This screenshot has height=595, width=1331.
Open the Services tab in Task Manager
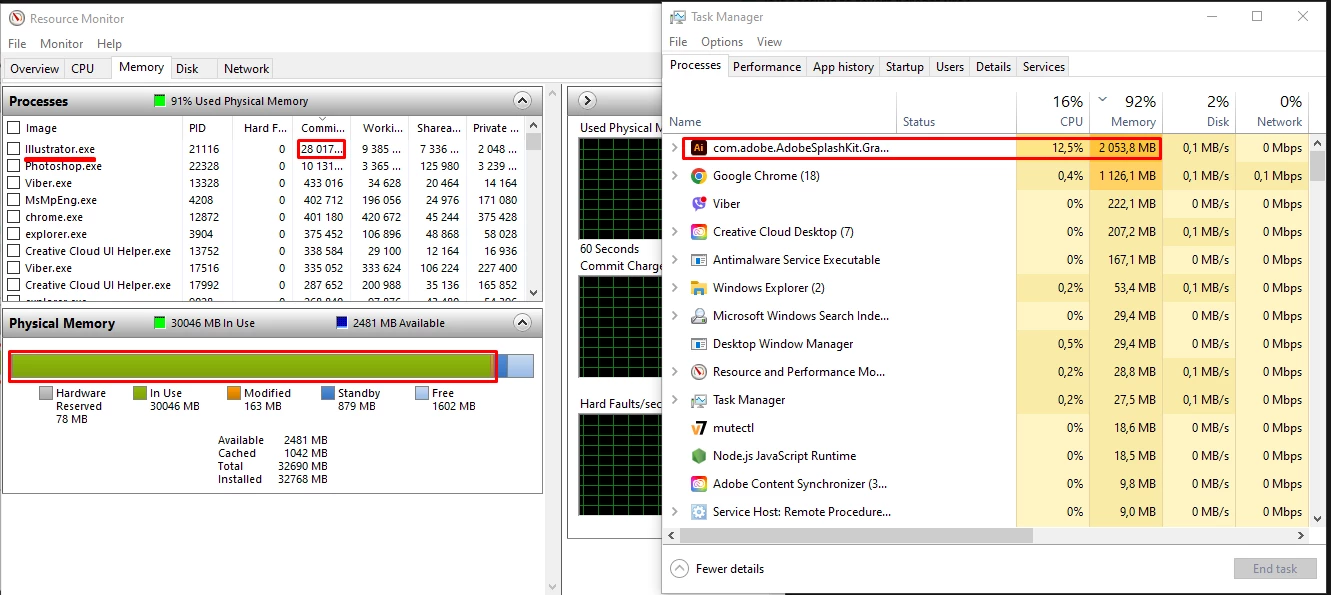pyautogui.click(x=1044, y=67)
